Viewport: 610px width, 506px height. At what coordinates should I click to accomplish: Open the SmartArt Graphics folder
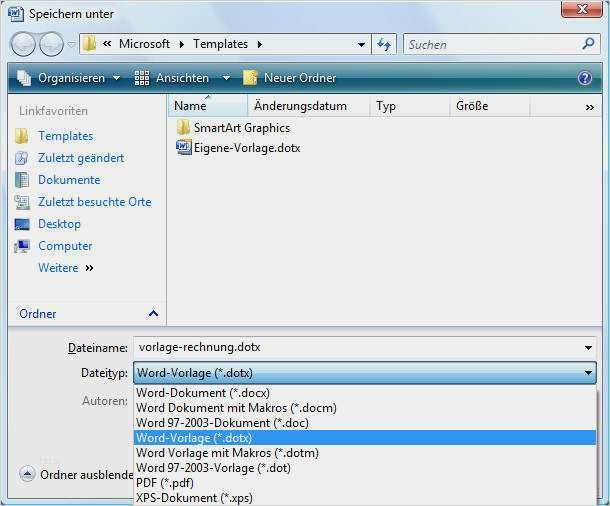tap(241, 128)
